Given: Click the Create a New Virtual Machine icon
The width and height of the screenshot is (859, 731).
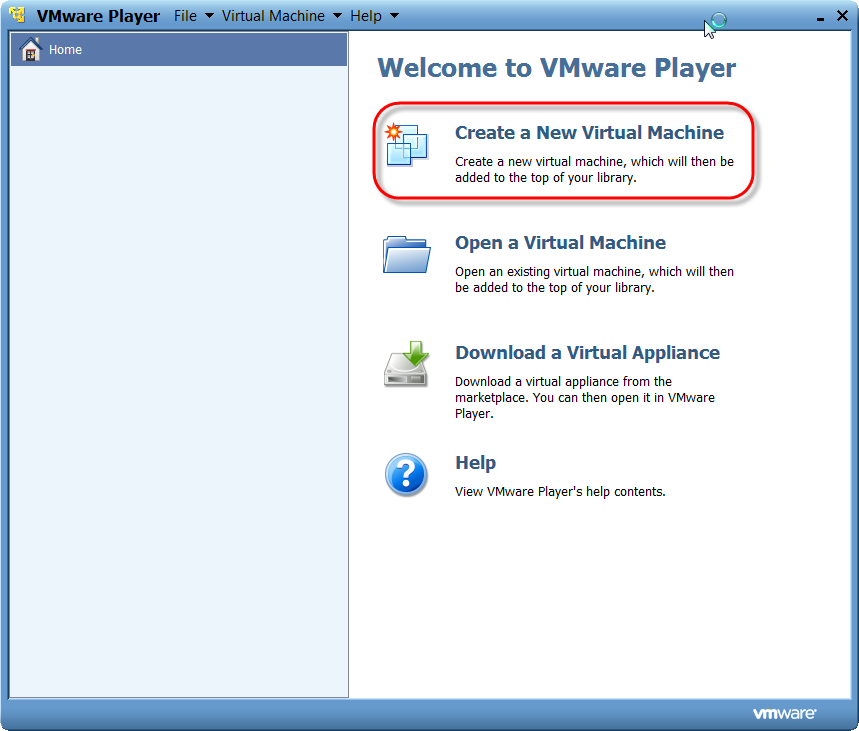Looking at the screenshot, I should pos(406,145).
